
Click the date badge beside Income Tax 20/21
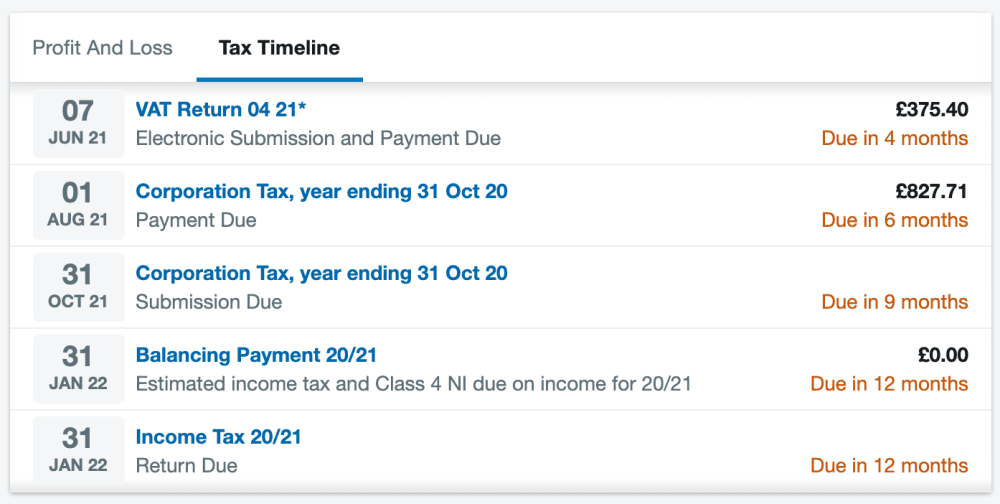point(78,450)
